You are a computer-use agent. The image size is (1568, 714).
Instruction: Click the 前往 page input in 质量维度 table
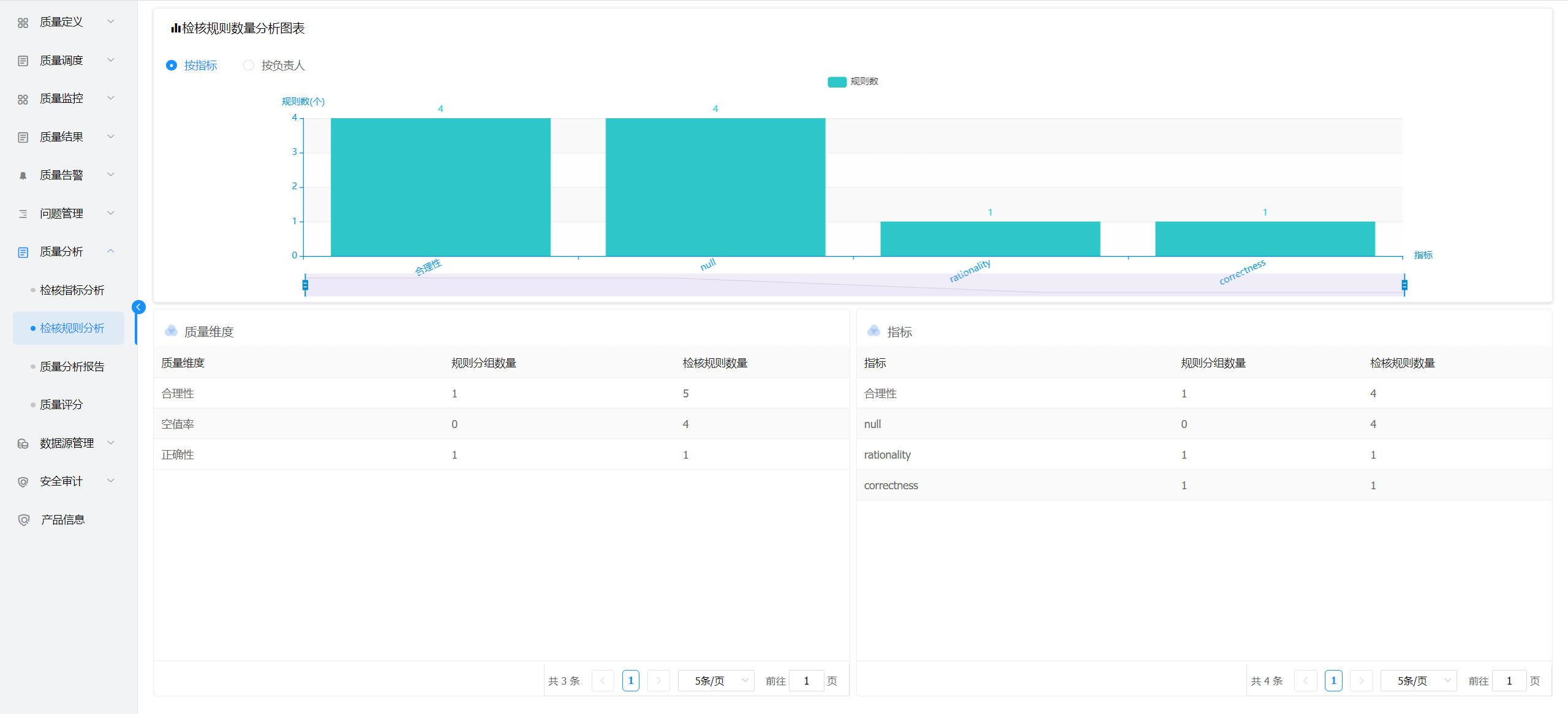(806, 680)
